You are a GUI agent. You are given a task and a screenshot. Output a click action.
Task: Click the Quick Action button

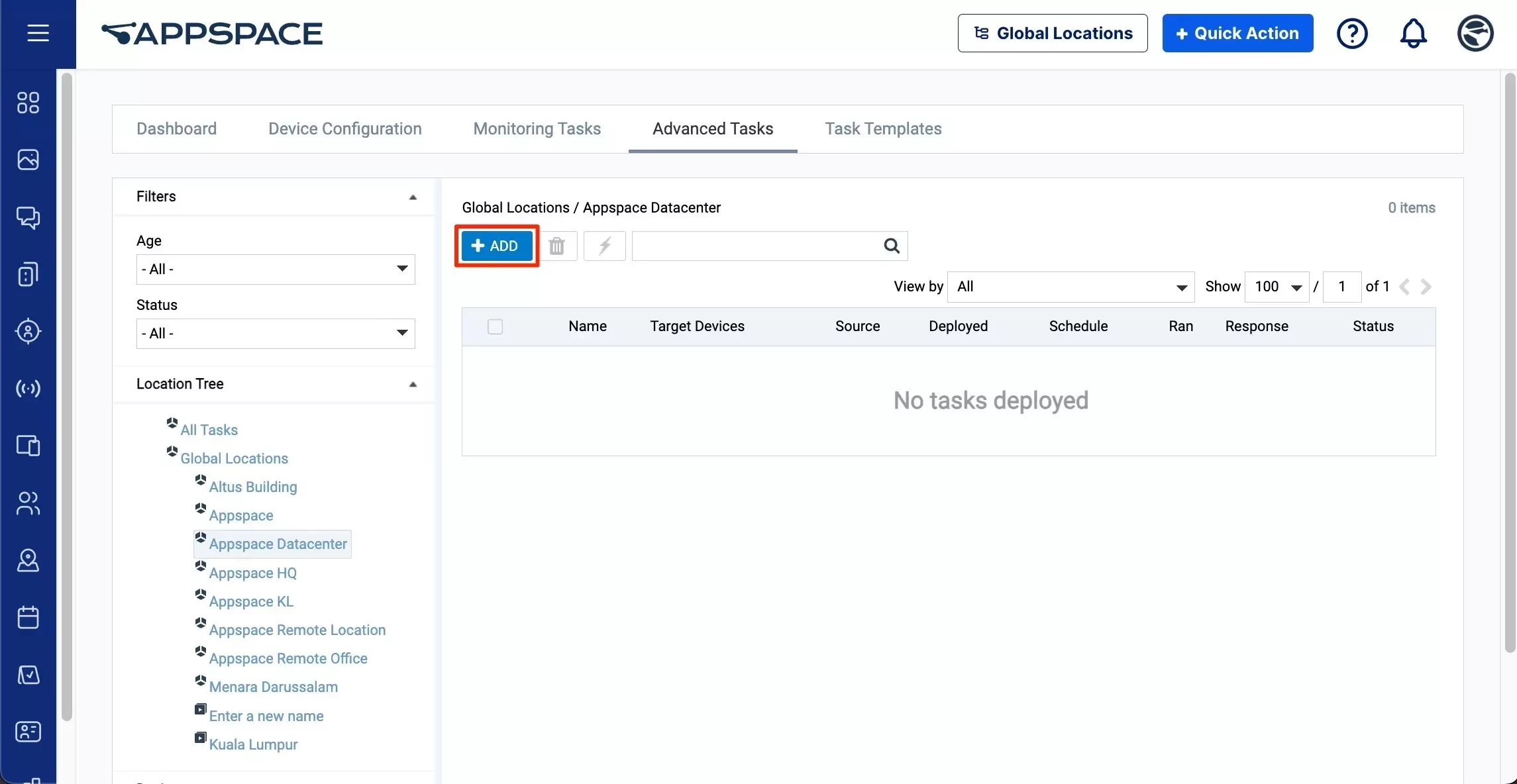click(1237, 33)
